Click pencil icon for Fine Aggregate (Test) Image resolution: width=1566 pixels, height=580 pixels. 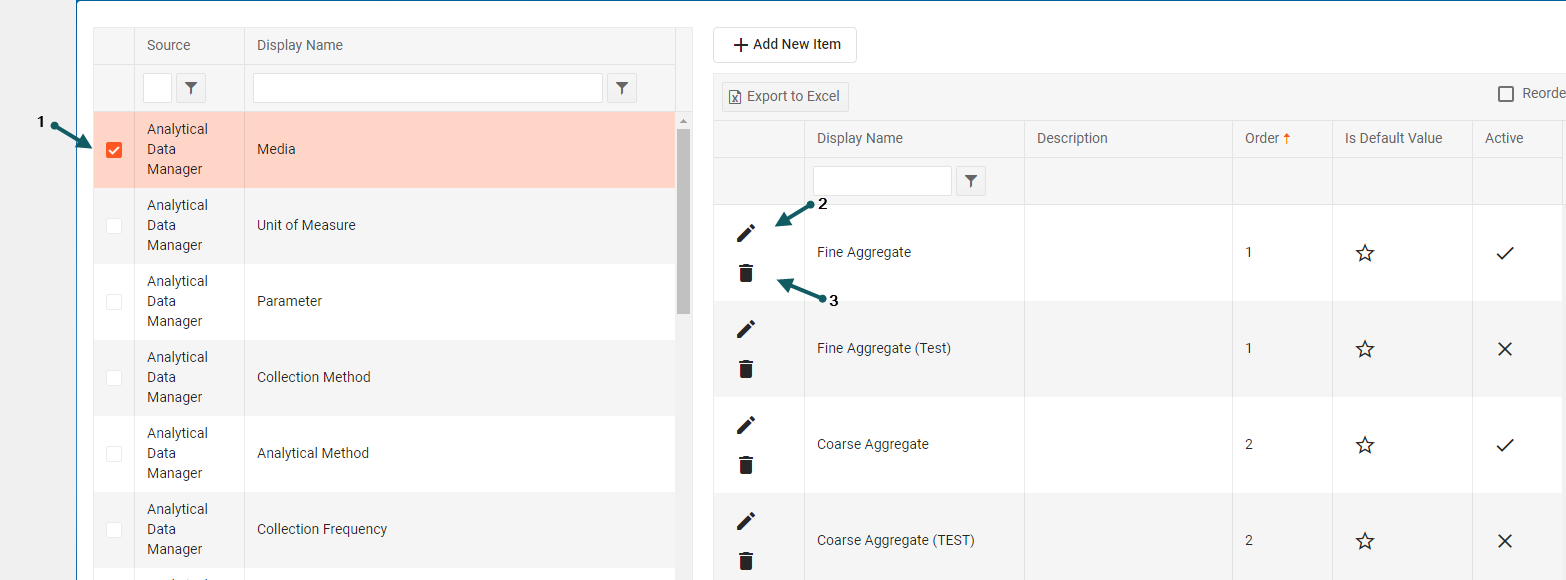pyautogui.click(x=746, y=329)
